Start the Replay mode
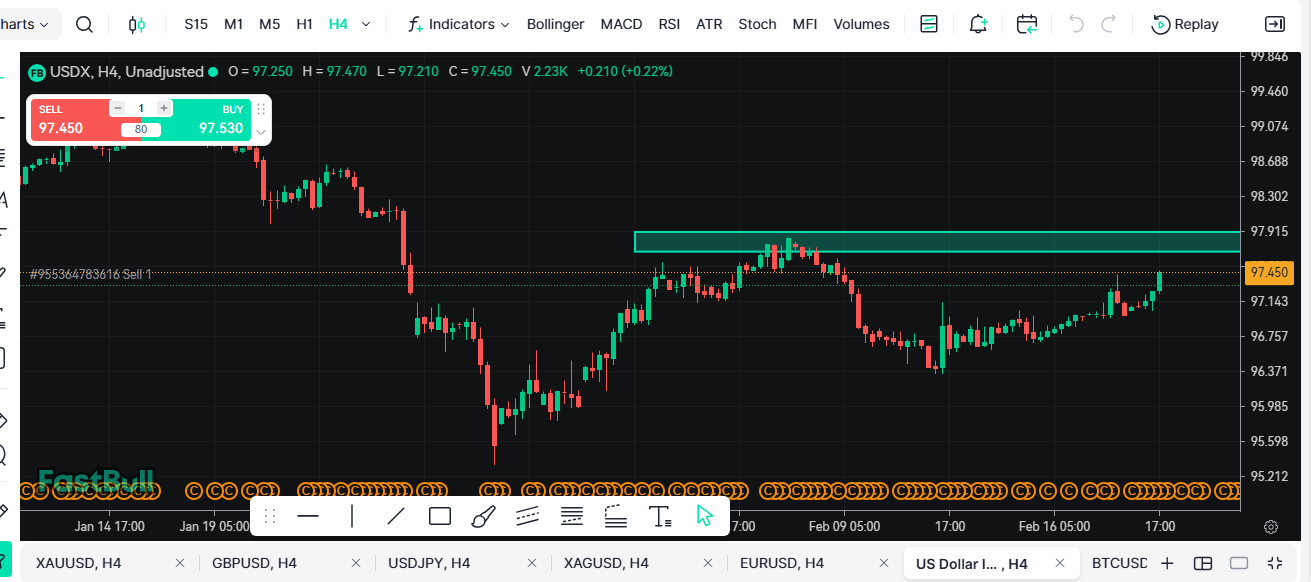Image resolution: width=1311 pixels, height=582 pixels. pyautogui.click(x=1185, y=24)
